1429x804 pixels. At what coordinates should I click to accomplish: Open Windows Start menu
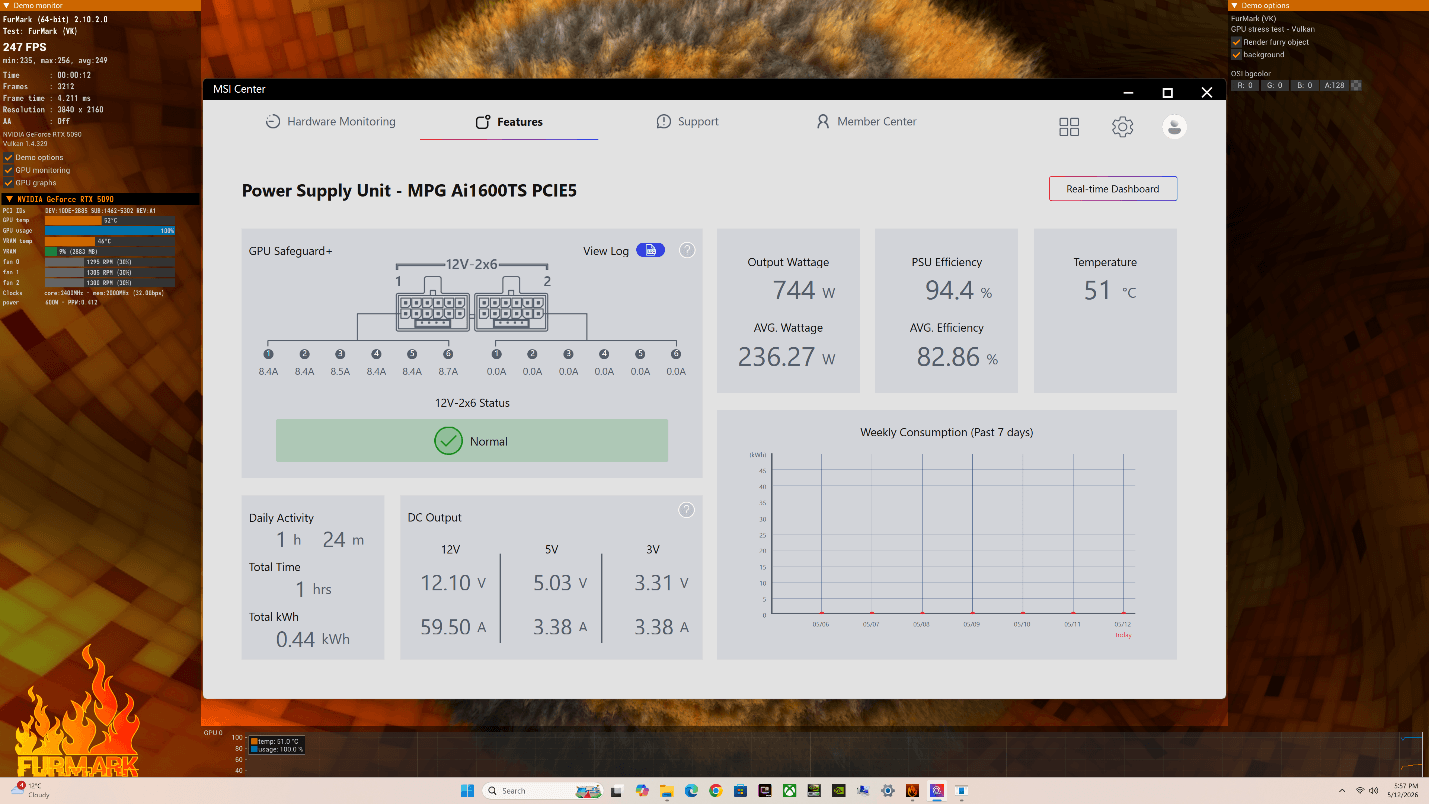pos(467,790)
